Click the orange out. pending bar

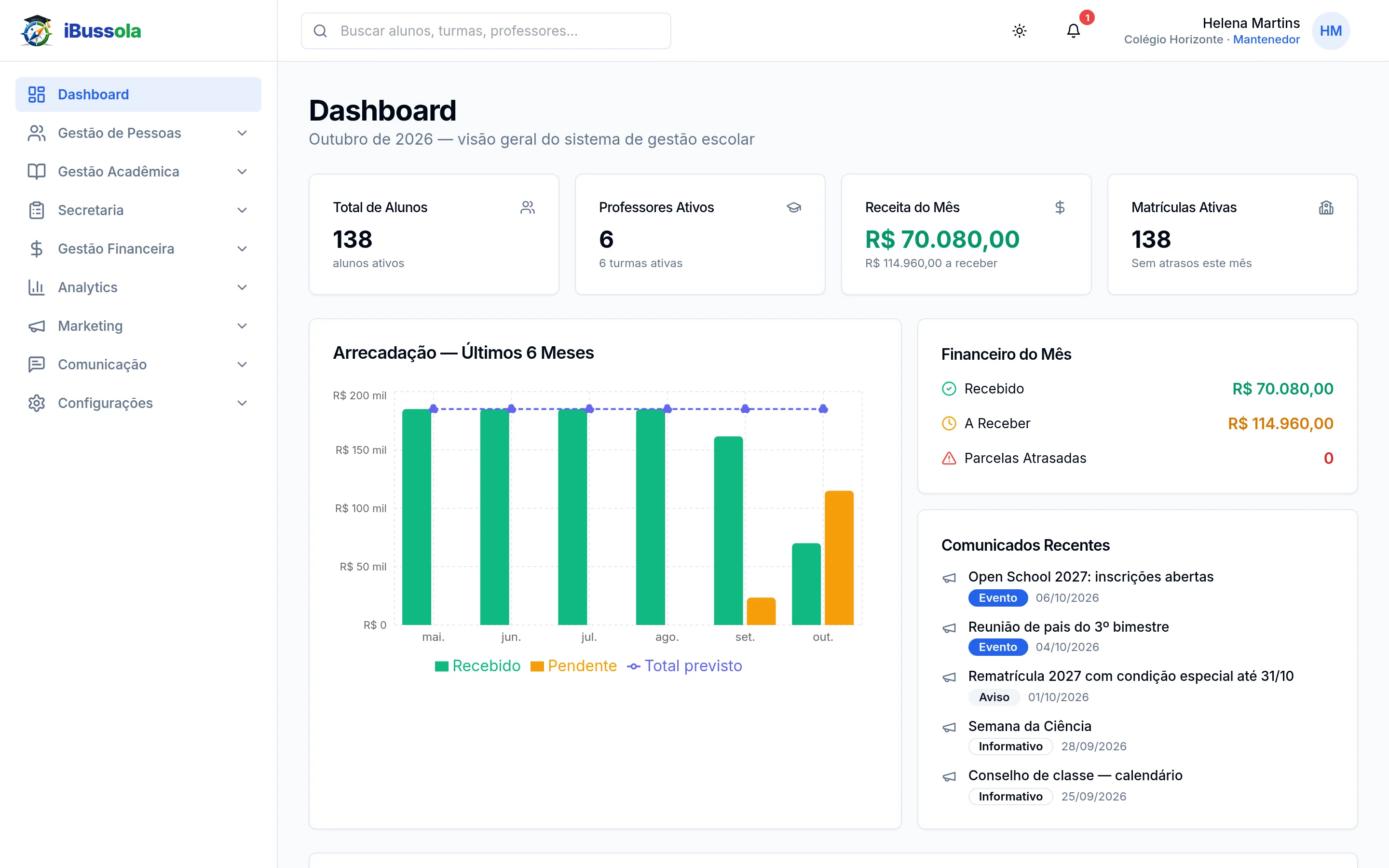839,557
